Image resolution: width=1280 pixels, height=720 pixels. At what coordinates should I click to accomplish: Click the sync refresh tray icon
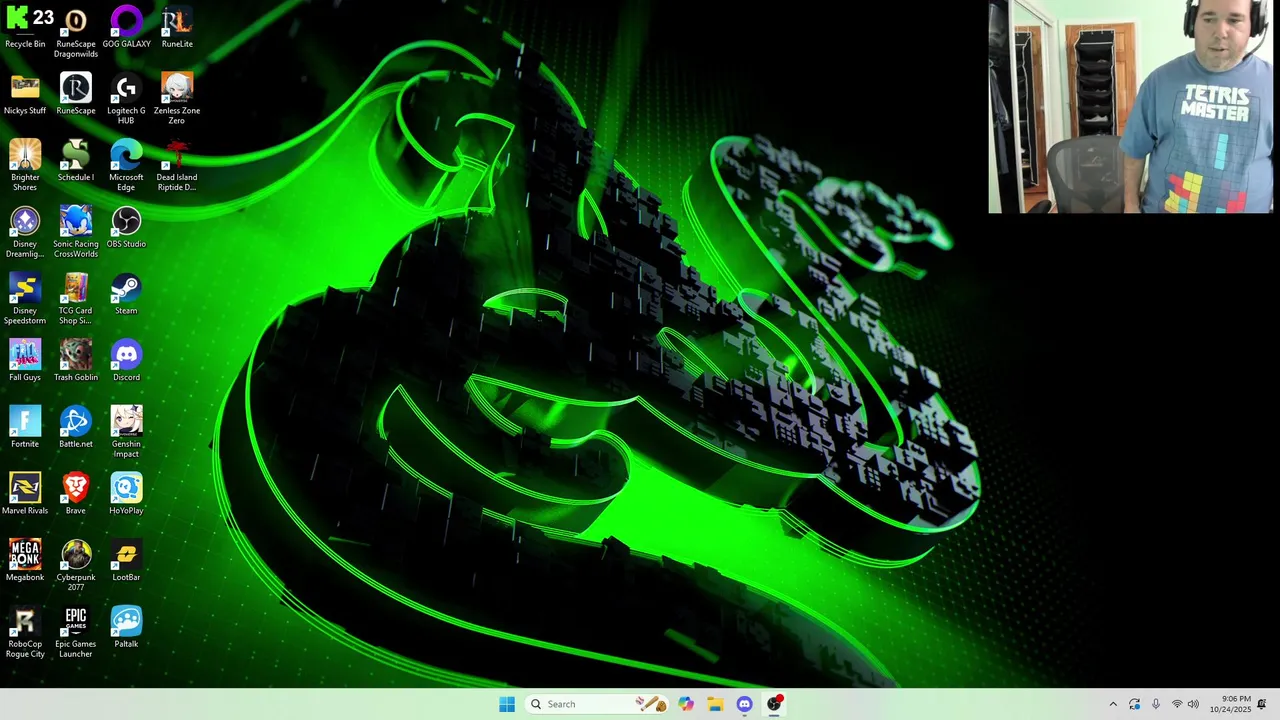[x=1134, y=704]
